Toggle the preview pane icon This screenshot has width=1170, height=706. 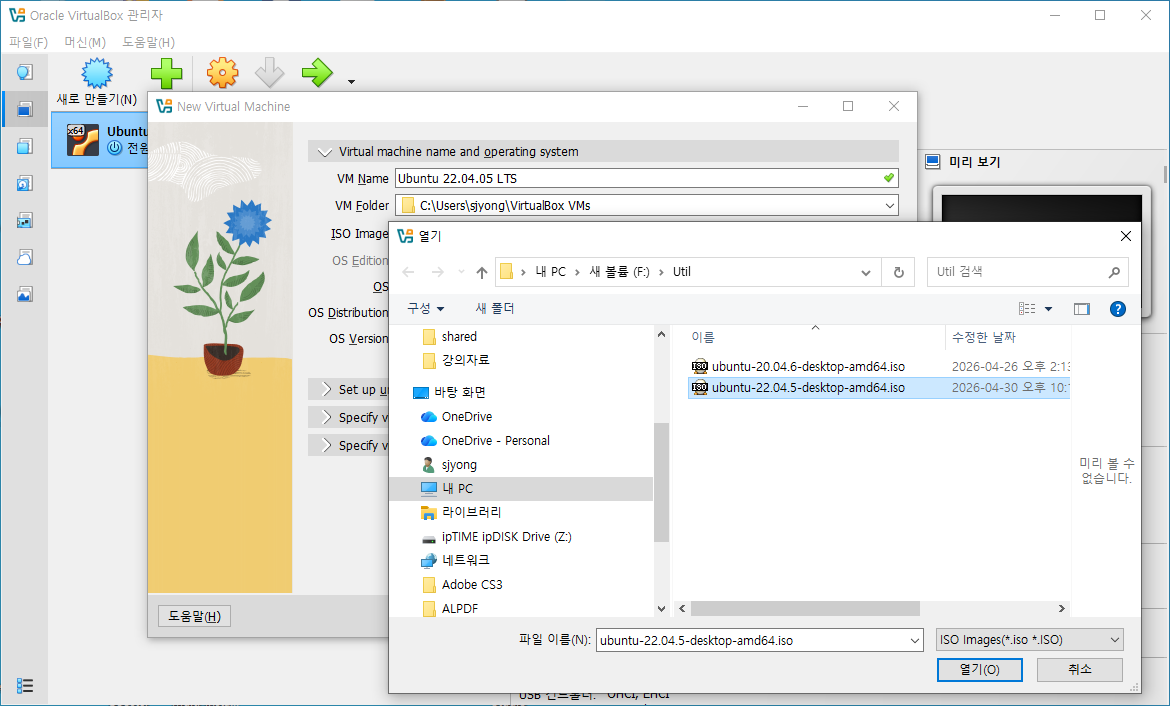pos(1082,309)
